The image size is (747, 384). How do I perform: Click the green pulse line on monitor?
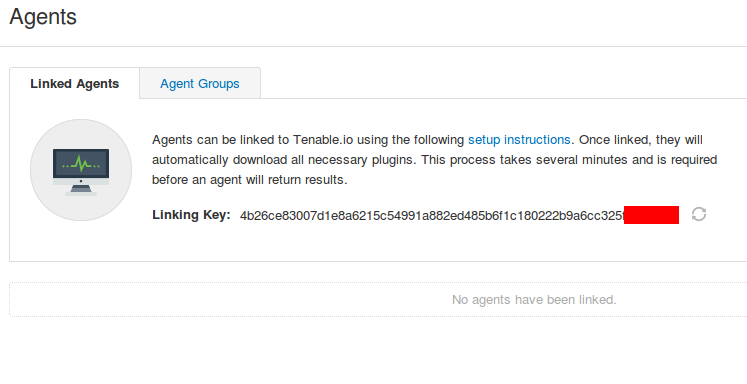click(81, 164)
